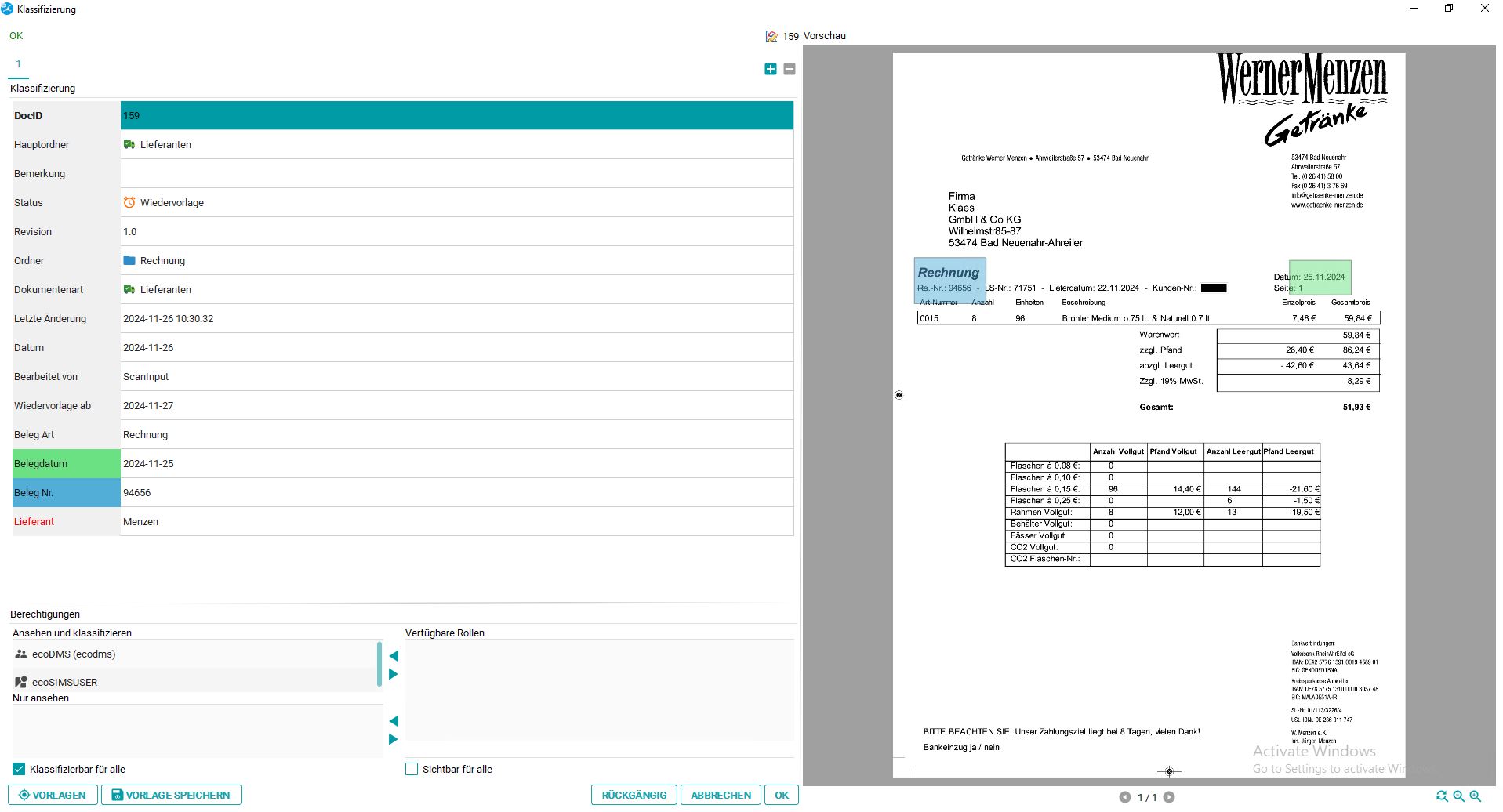The image size is (1503, 812).
Task: Open the Status field showing Wiedervorlage
Action: (x=456, y=202)
